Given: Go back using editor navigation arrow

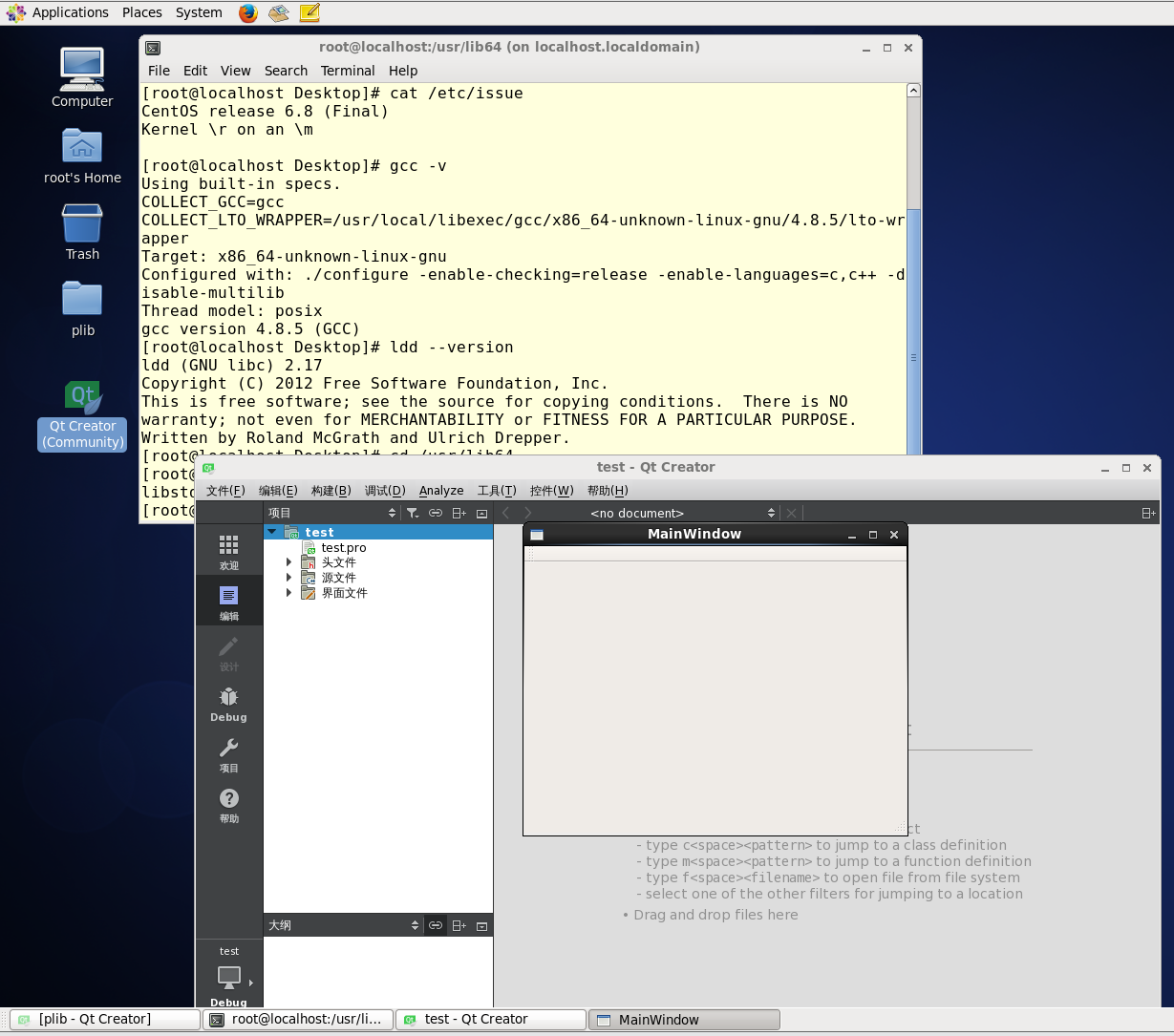Looking at the screenshot, I should pyautogui.click(x=506, y=513).
